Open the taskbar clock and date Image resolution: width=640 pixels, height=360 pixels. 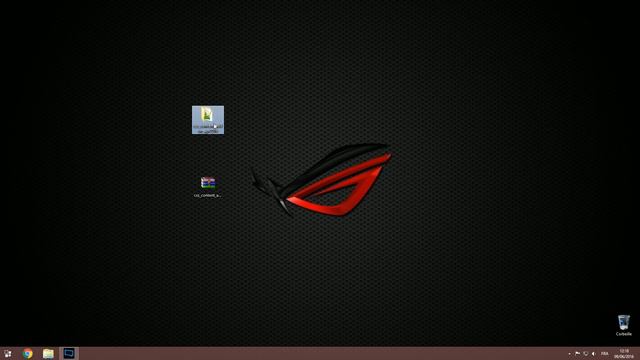click(624, 353)
